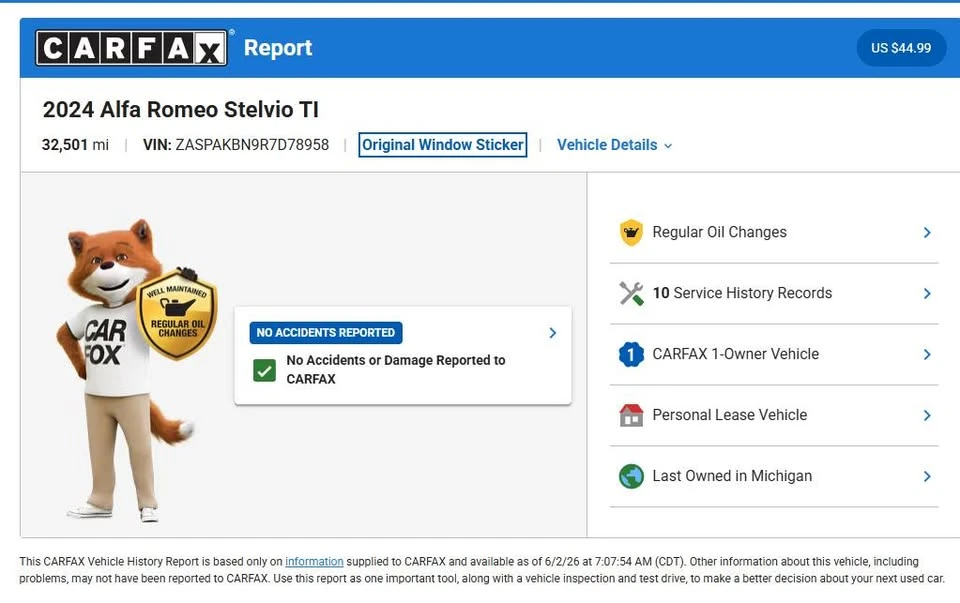Click 'No Accidents or Damage Reported to CARFAX' text
Screen dimensions: 960x603
[396, 369]
